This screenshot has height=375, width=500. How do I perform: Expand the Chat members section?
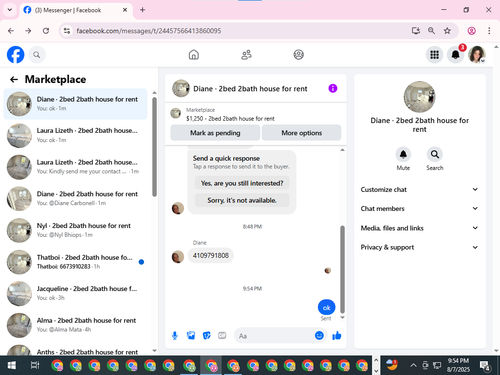coord(419,208)
